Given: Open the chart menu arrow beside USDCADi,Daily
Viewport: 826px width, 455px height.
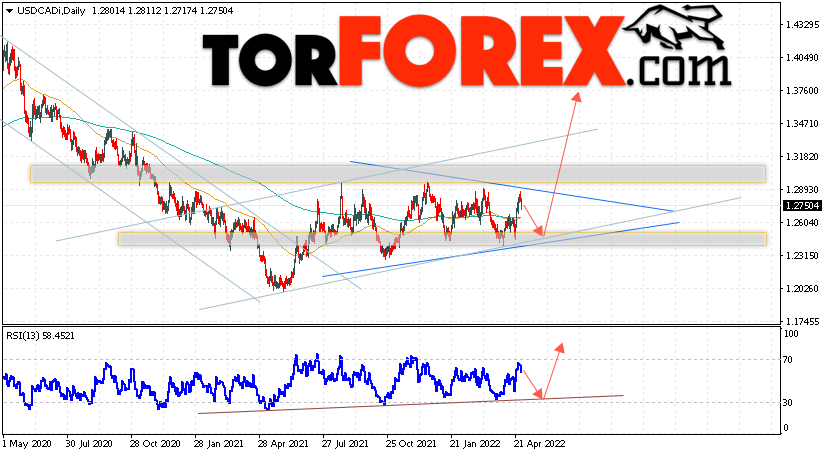Looking at the screenshot, I should click(9, 11).
